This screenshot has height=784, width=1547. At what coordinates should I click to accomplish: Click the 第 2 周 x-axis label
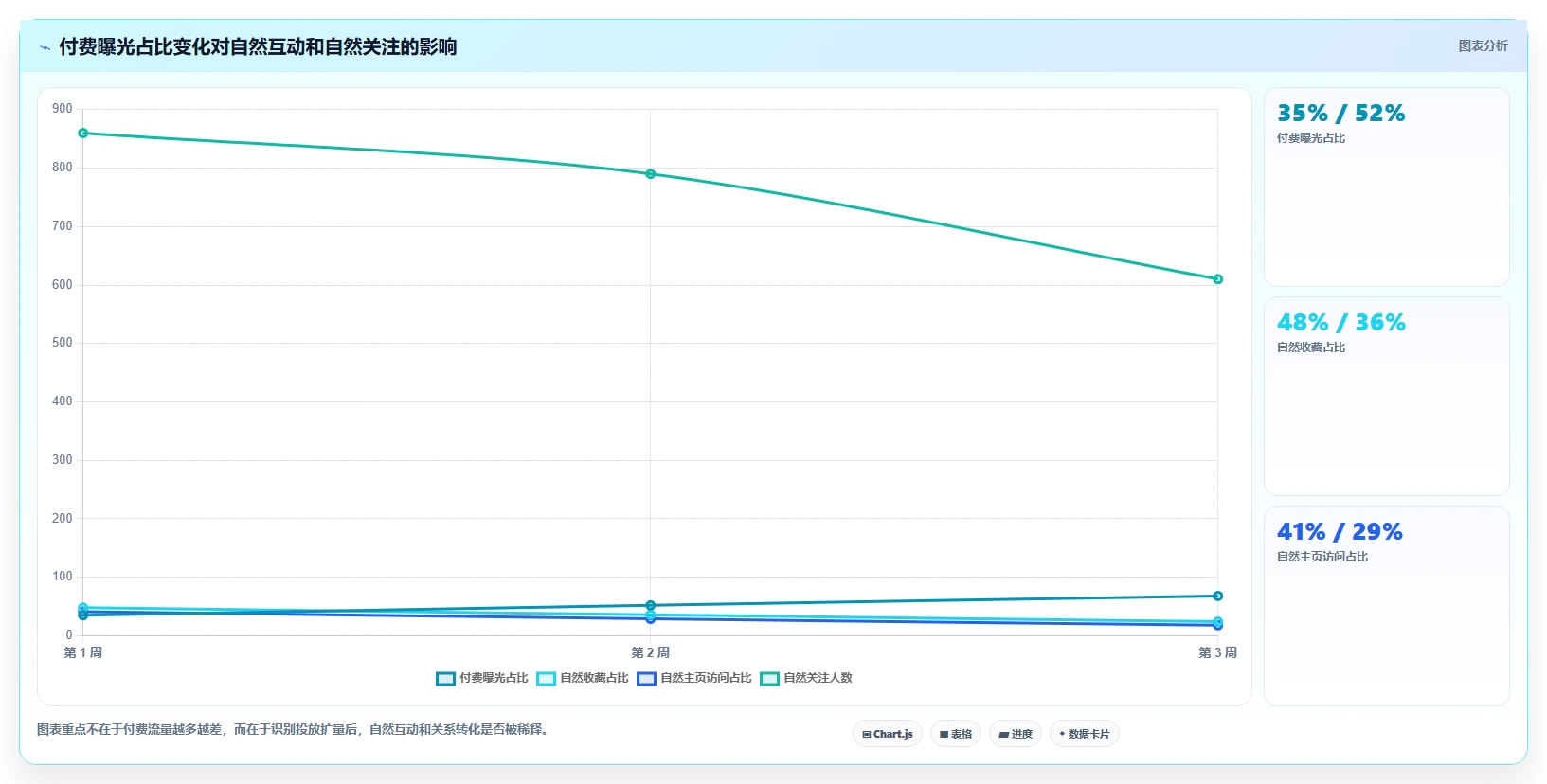point(651,652)
